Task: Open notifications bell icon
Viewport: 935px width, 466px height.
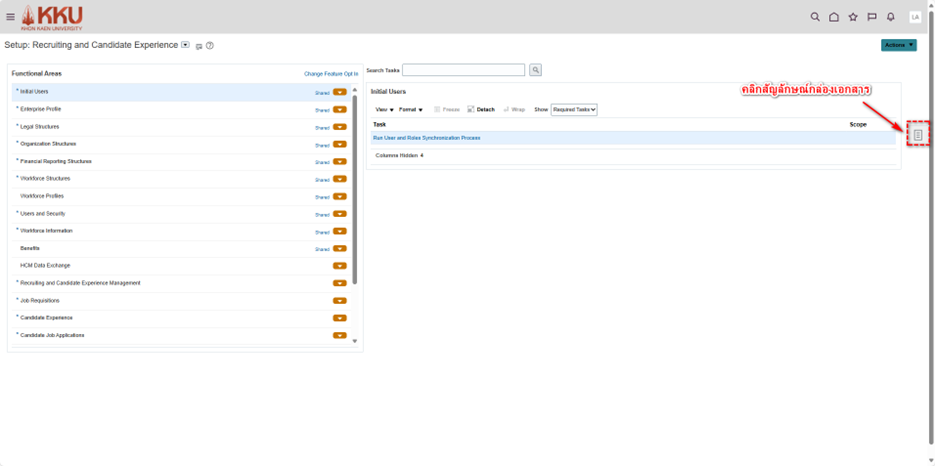Action: click(x=891, y=17)
